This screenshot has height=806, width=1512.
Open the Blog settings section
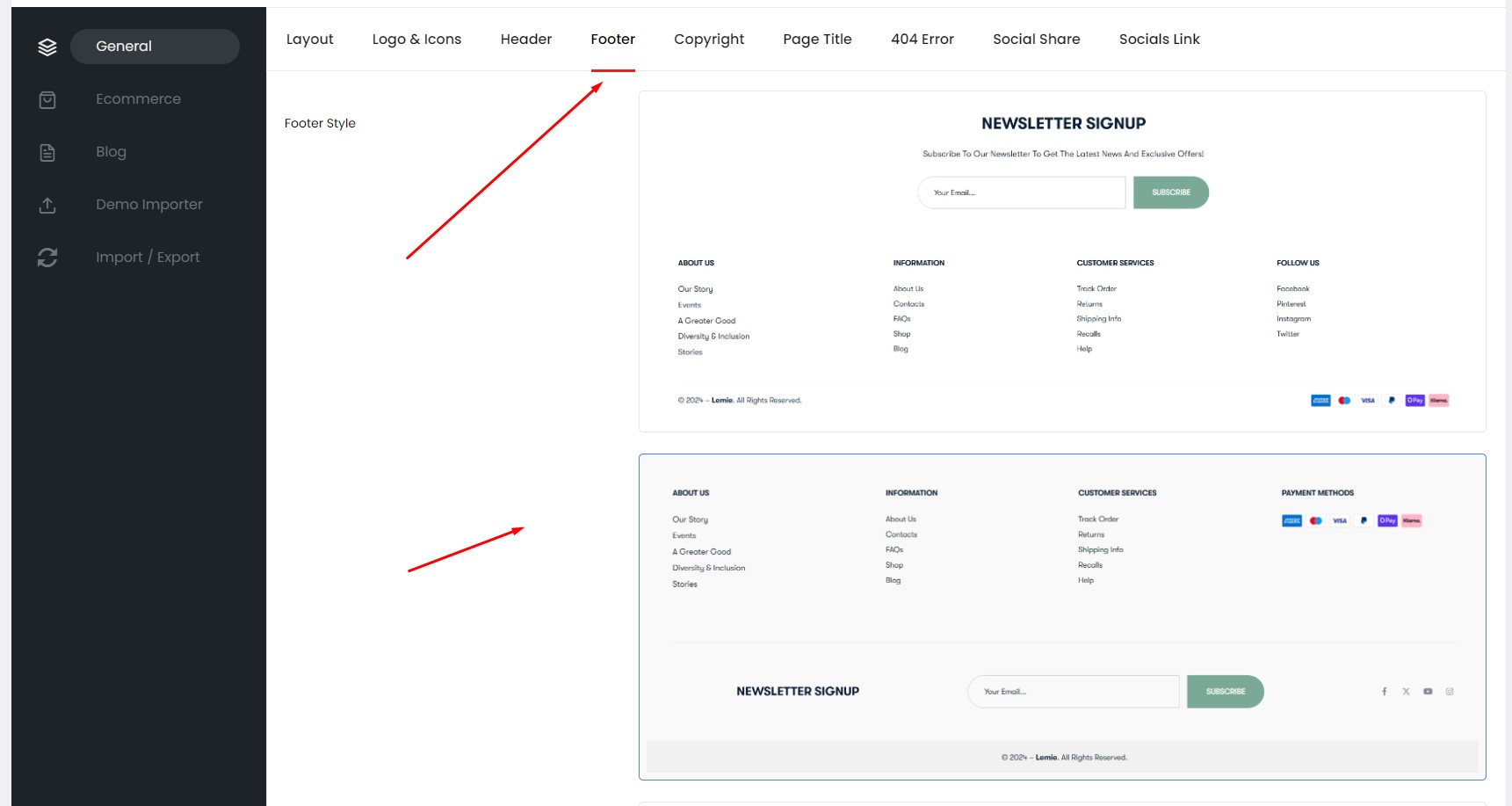point(111,152)
